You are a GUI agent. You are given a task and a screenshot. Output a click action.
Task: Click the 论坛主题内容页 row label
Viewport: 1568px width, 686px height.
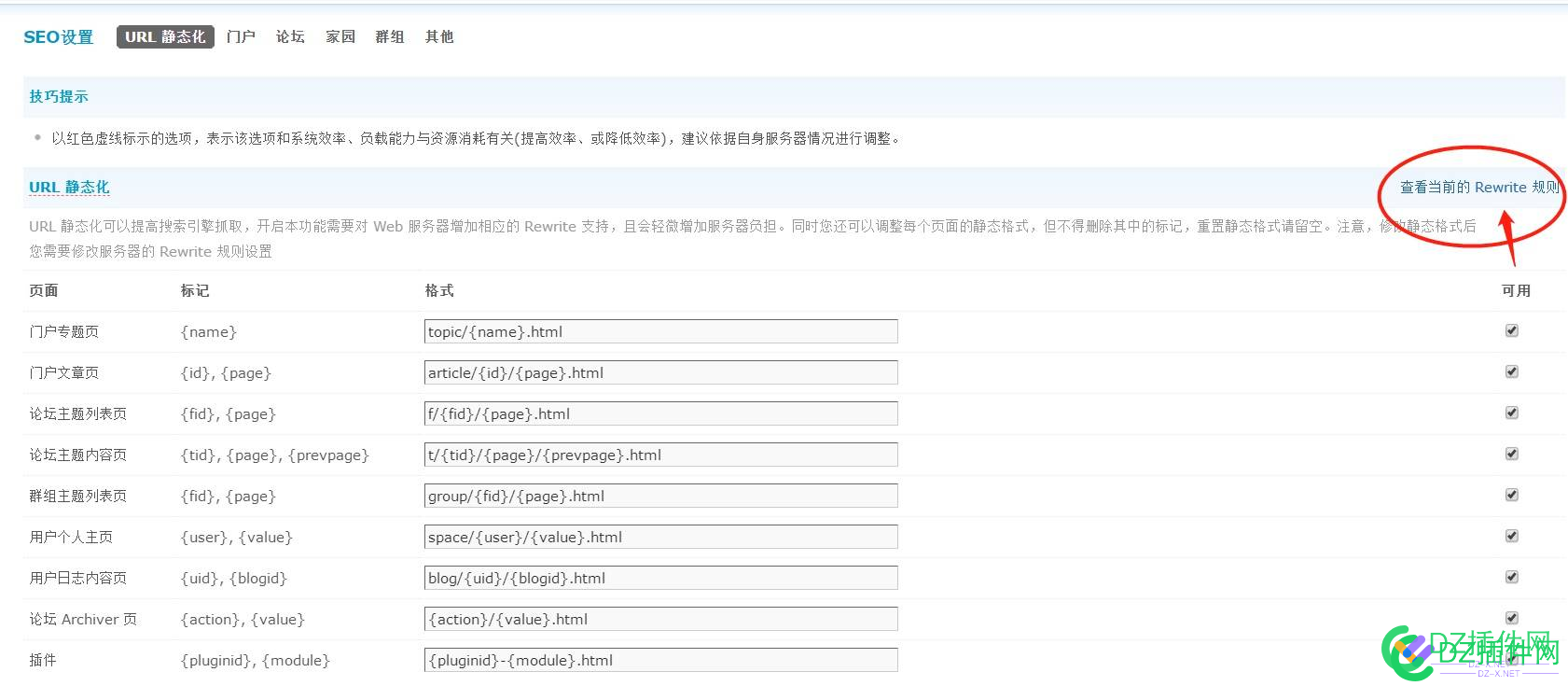(x=77, y=455)
